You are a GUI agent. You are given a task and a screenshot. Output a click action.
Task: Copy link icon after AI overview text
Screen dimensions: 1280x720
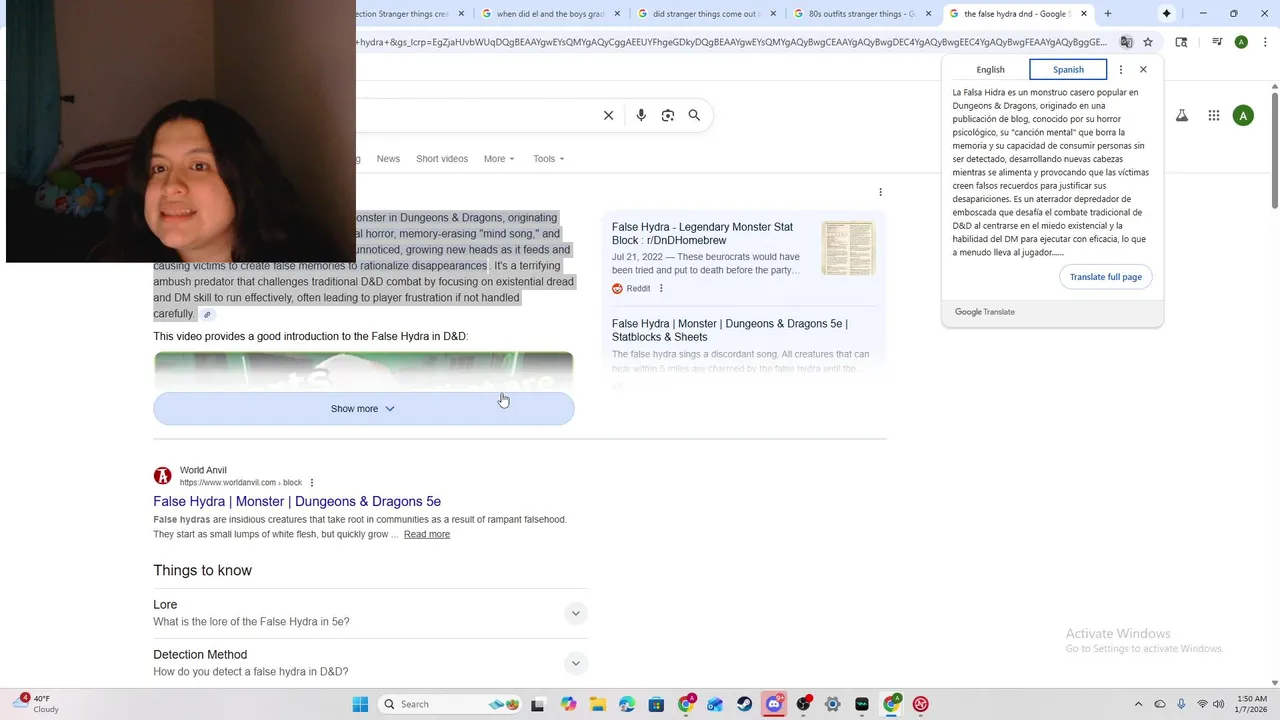(x=207, y=315)
